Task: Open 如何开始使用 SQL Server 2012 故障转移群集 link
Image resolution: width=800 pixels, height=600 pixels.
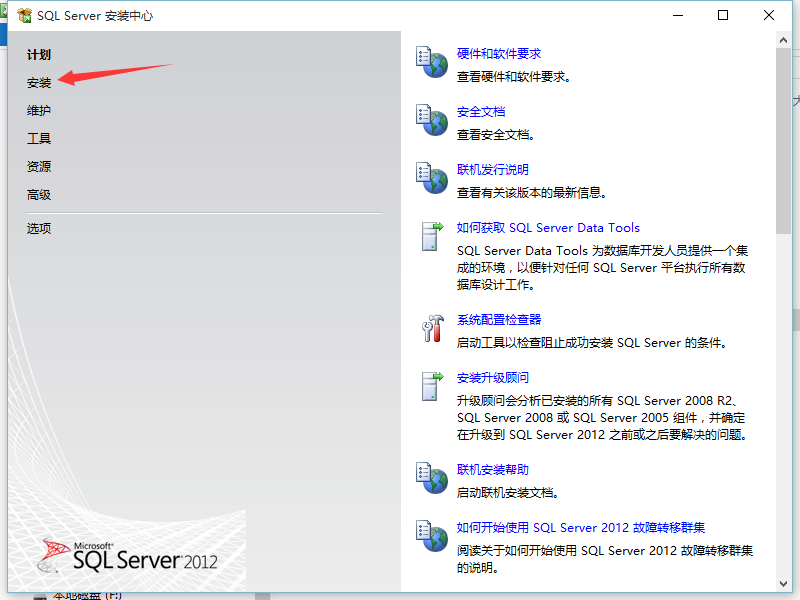Action: click(x=581, y=528)
